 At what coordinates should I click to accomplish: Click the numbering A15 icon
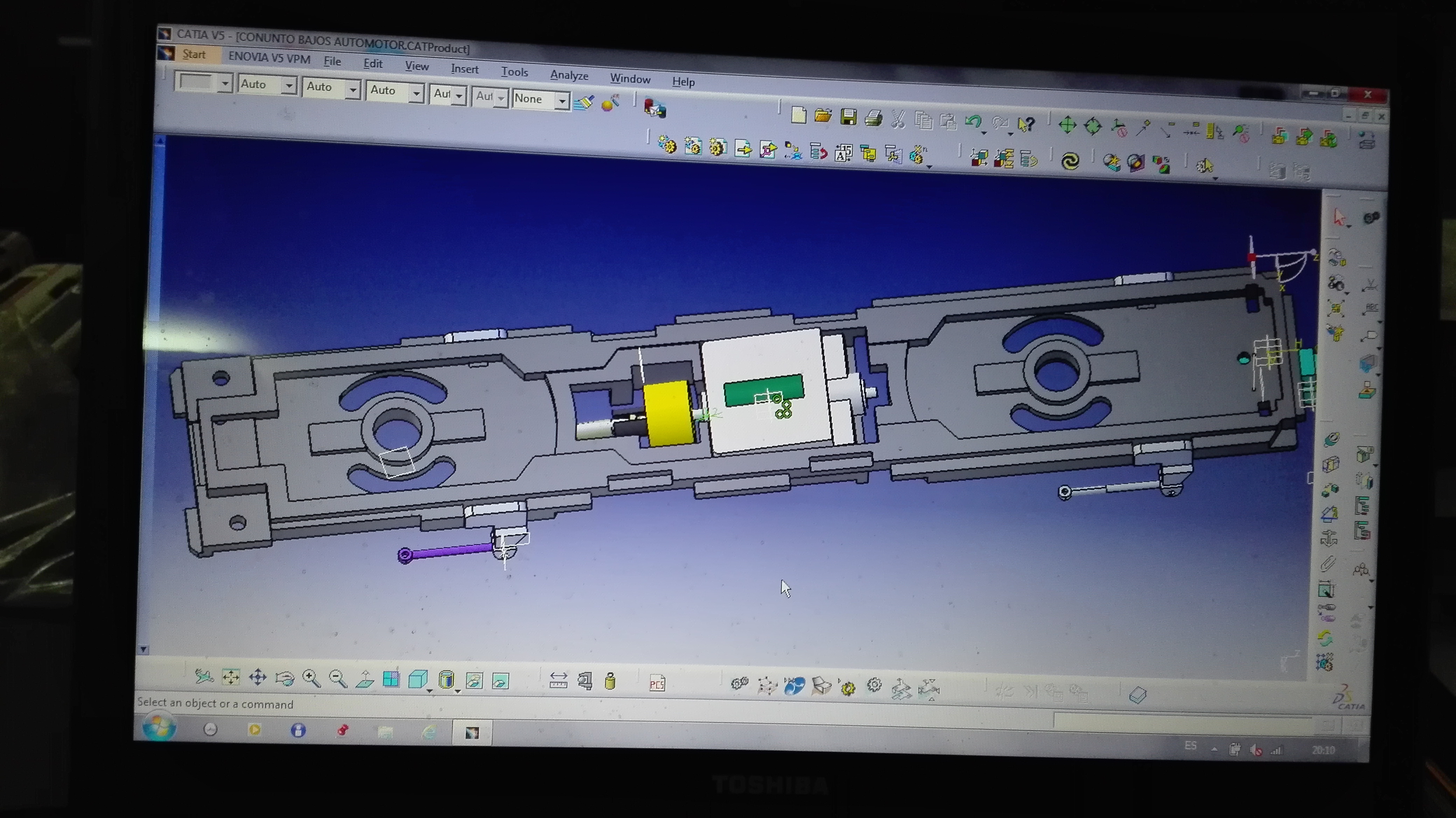click(x=843, y=153)
